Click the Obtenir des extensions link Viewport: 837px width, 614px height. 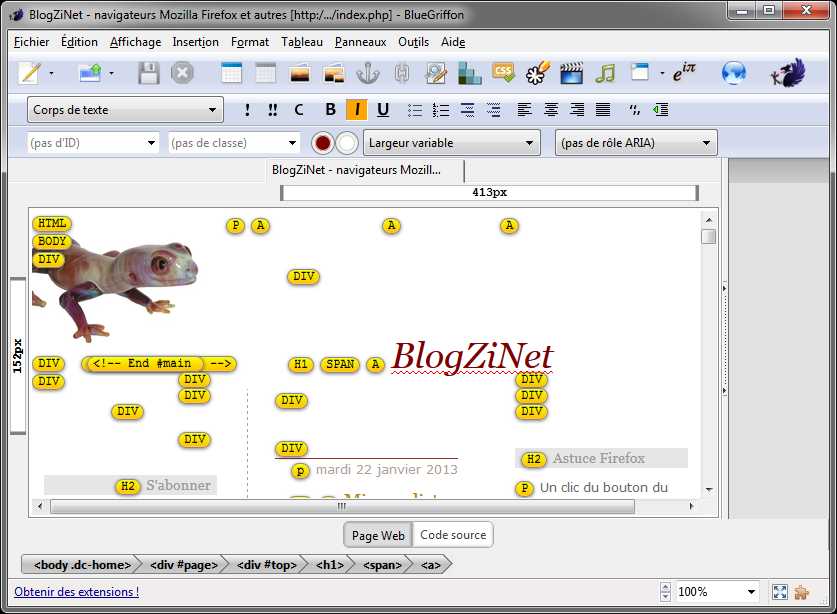(77, 591)
